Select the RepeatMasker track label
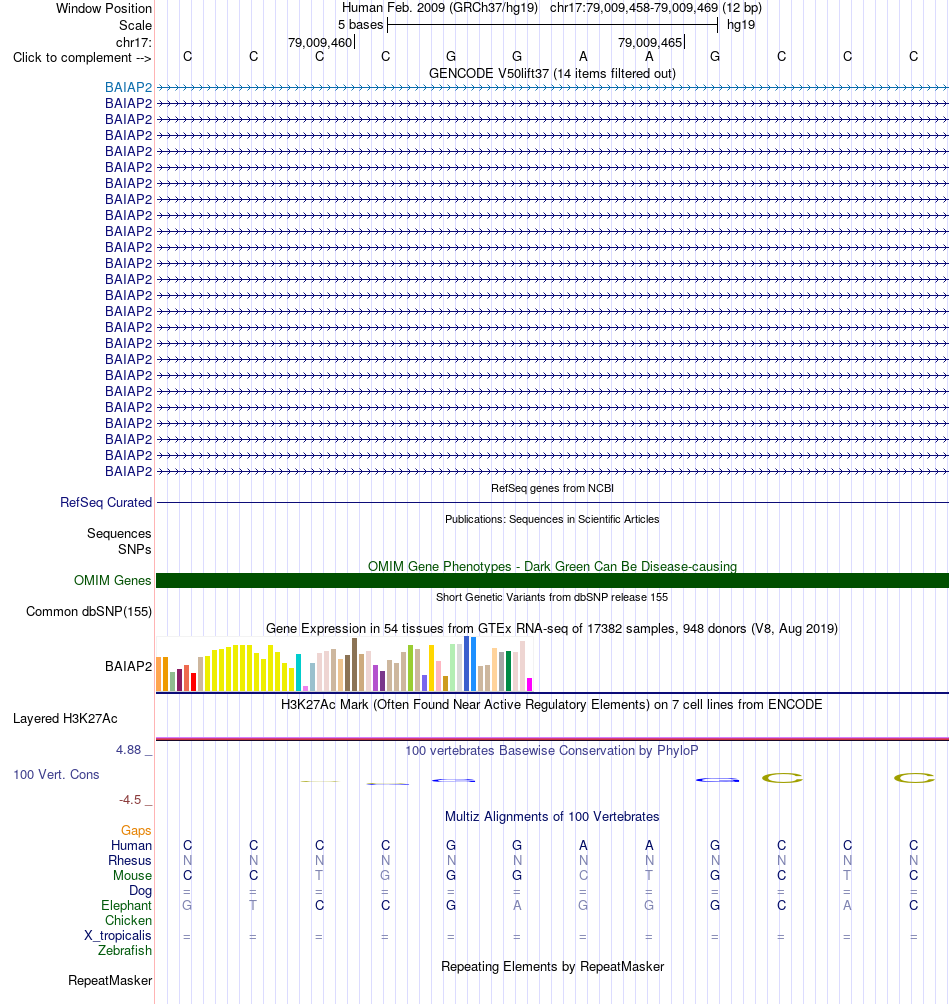Viewport: 950px width, 1004px height. point(110,980)
